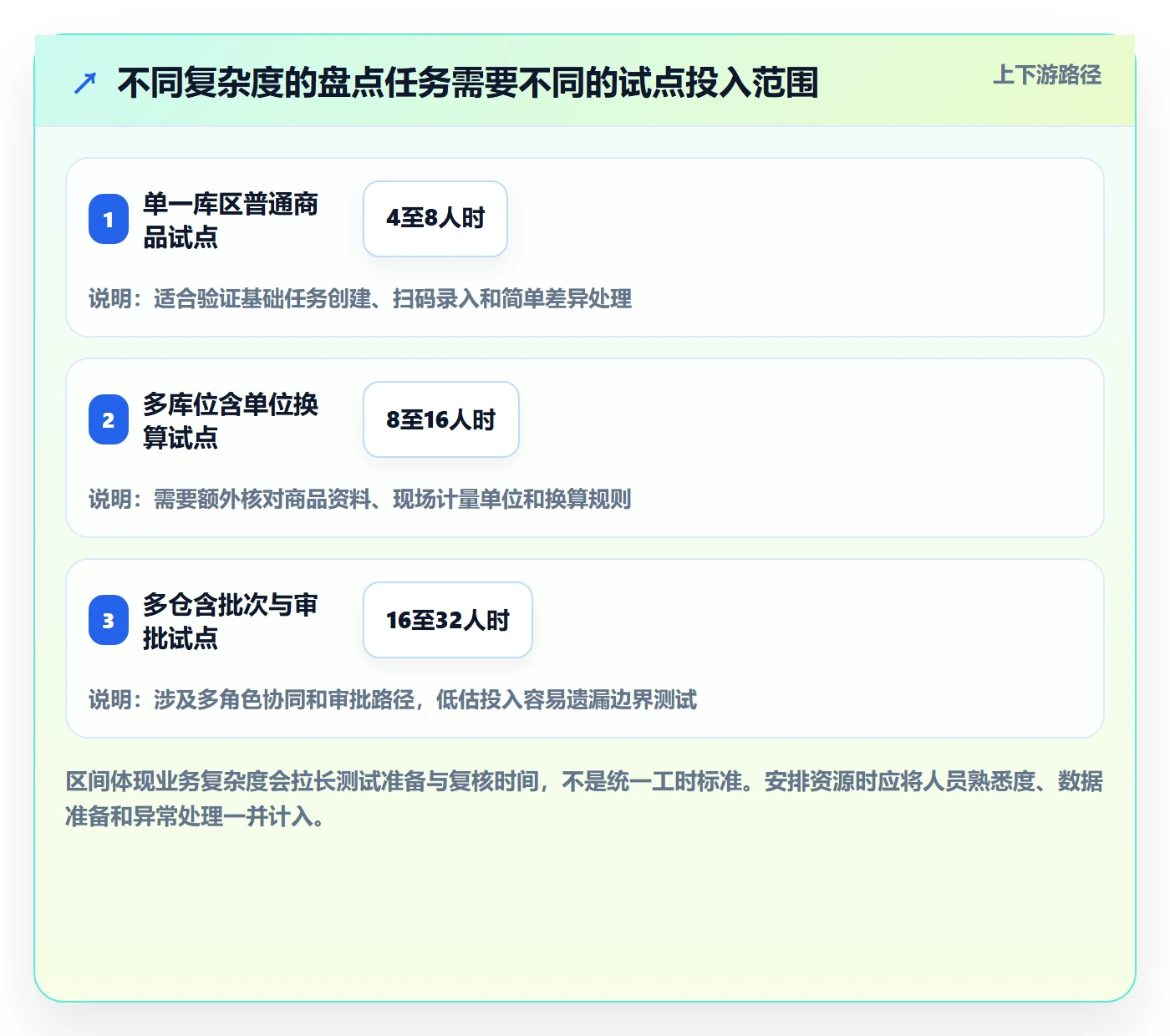Click the title 多仓含批次与审批试点
The height and width of the screenshot is (1036, 1170).
231,622
